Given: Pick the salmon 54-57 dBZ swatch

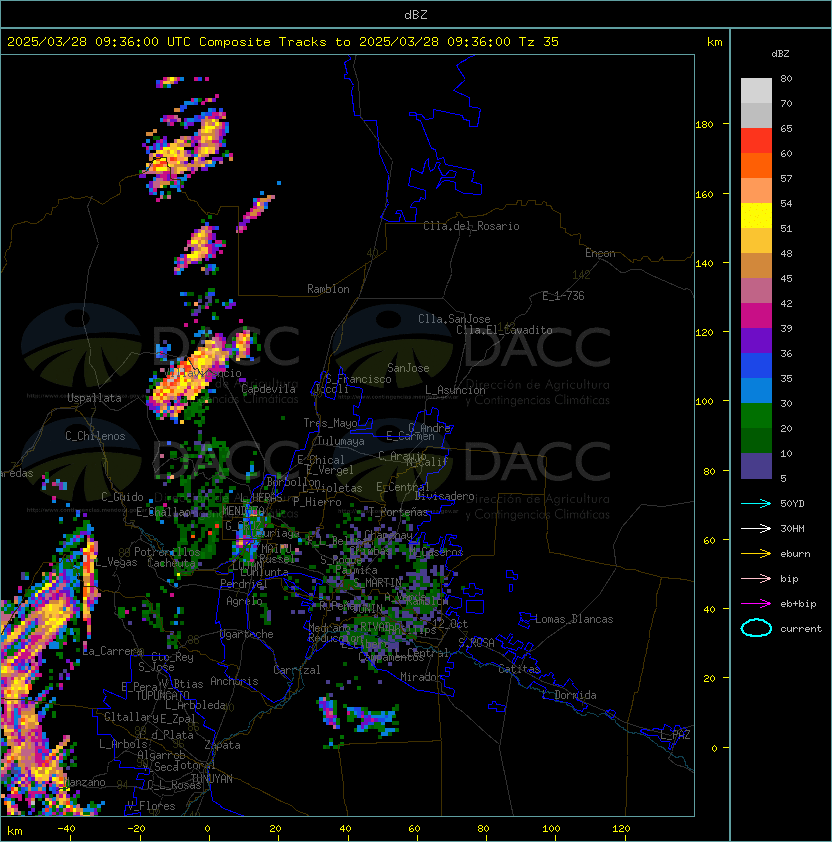Looking at the screenshot, I should point(756,191).
